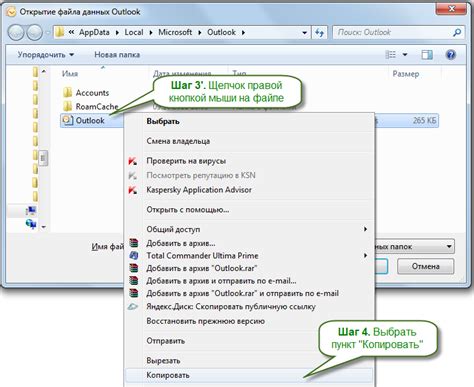Expand the Общий доступ submenu arrow
Image resolution: width=474 pixels, height=387 pixels.
pos(366,229)
